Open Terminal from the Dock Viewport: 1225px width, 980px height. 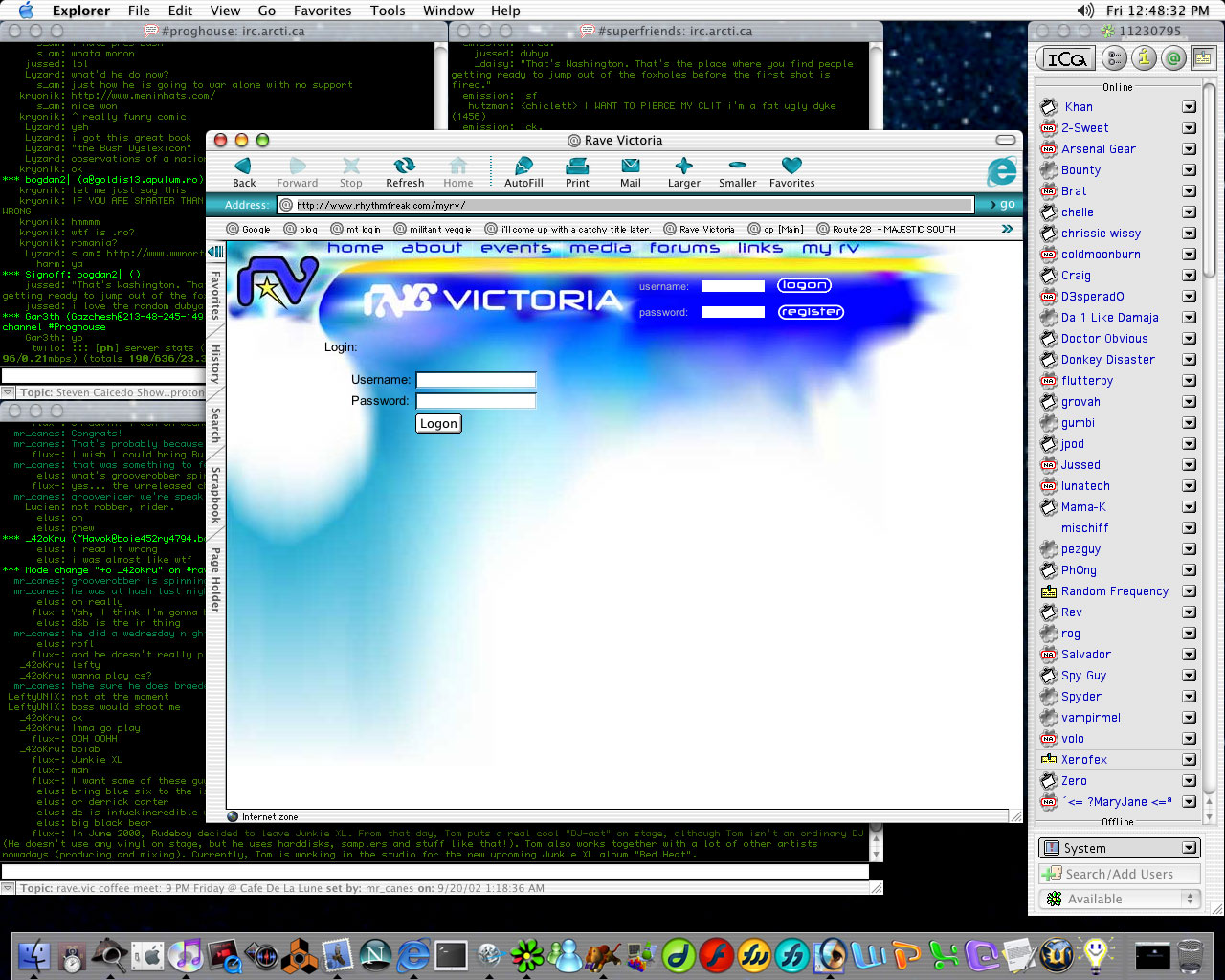coord(451,954)
